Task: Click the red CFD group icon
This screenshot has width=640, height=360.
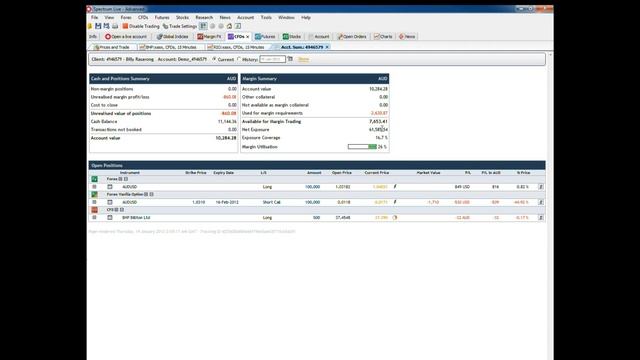Action: click(x=95, y=210)
